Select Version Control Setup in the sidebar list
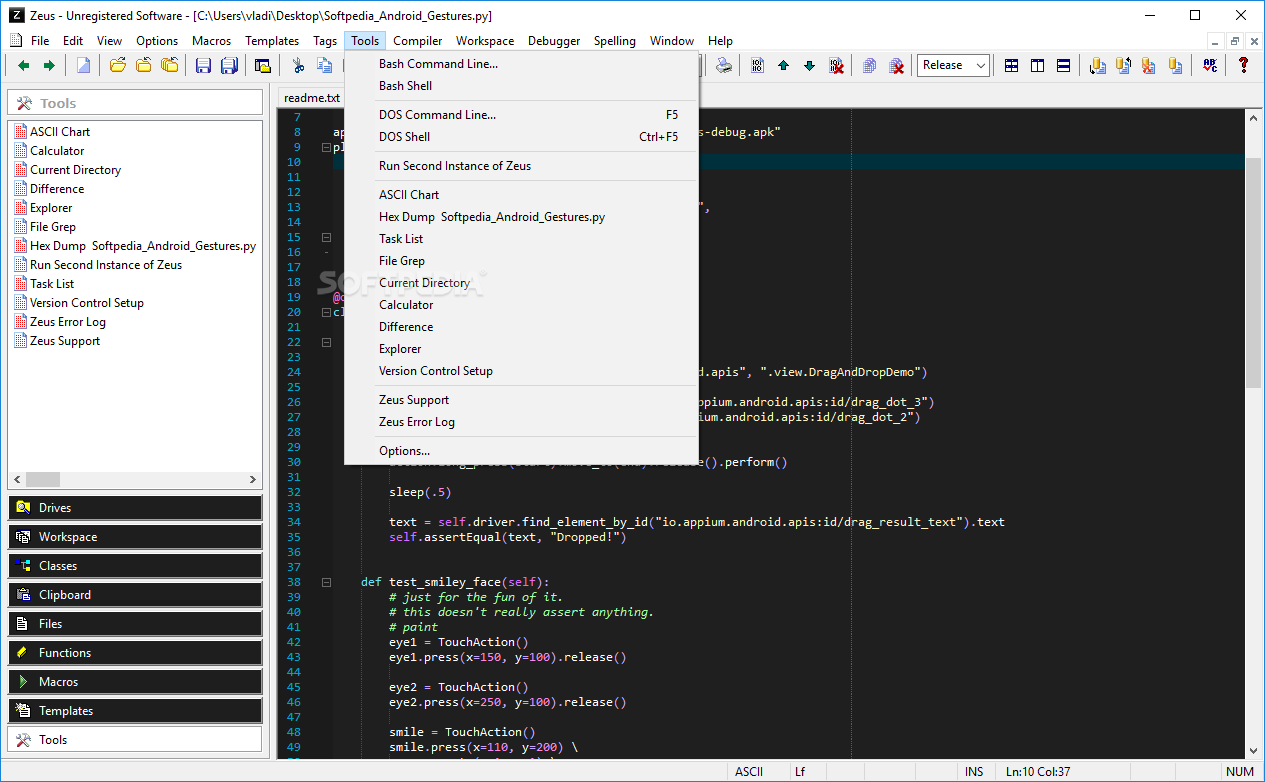This screenshot has width=1265, height=782. (x=87, y=303)
